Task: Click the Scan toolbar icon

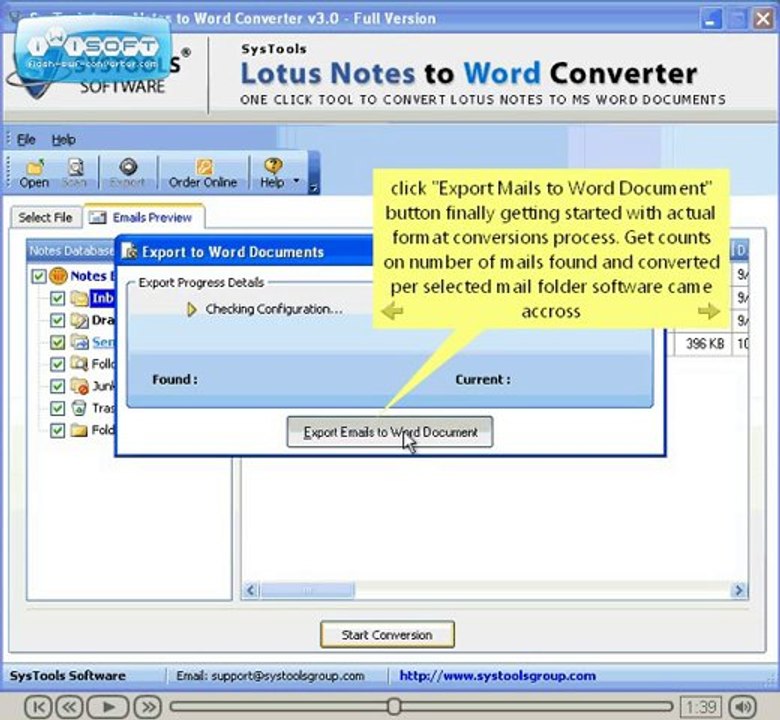Action: pyautogui.click(x=75, y=168)
